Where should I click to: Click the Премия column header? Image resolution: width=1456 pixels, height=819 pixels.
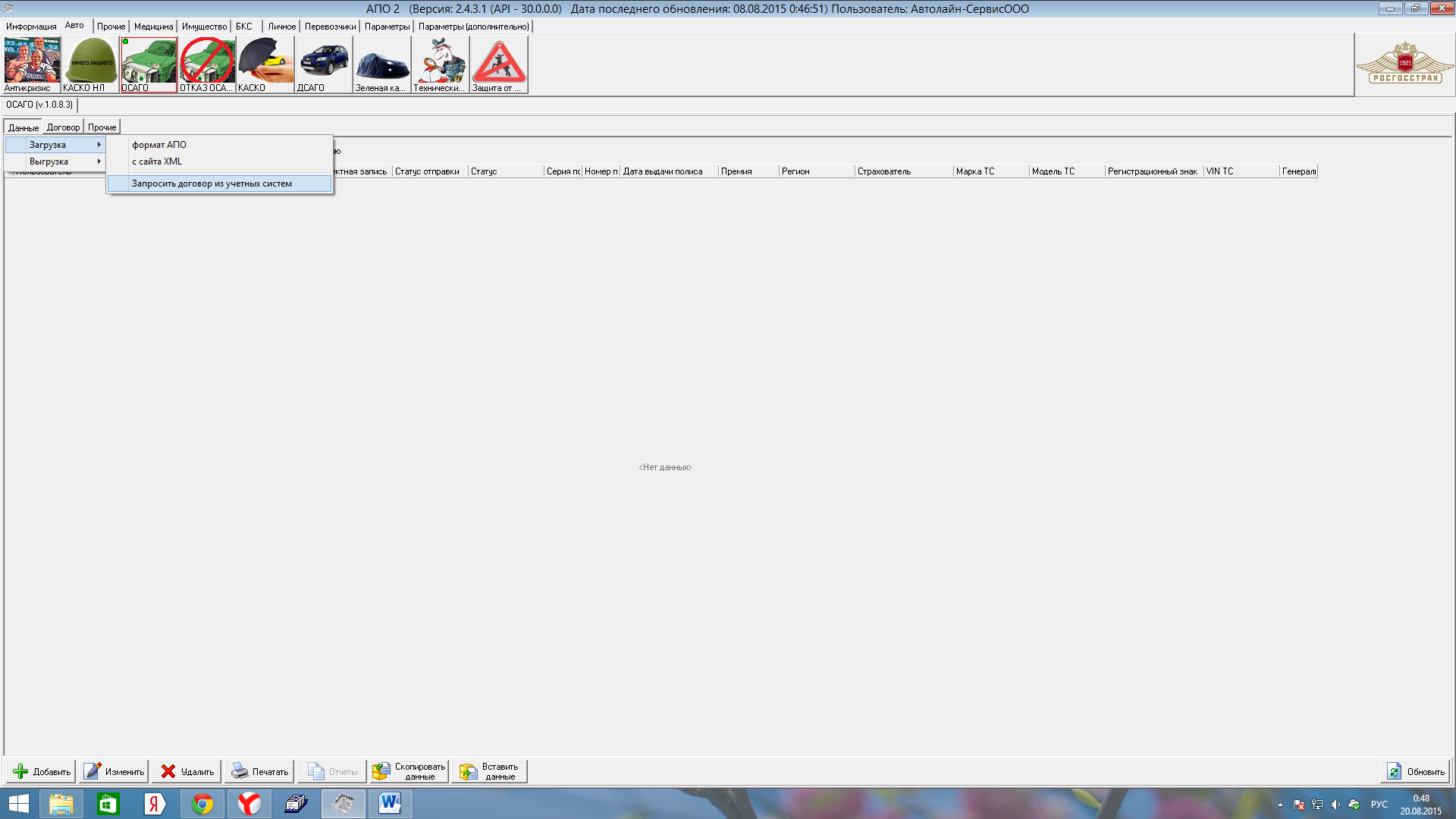[748, 171]
